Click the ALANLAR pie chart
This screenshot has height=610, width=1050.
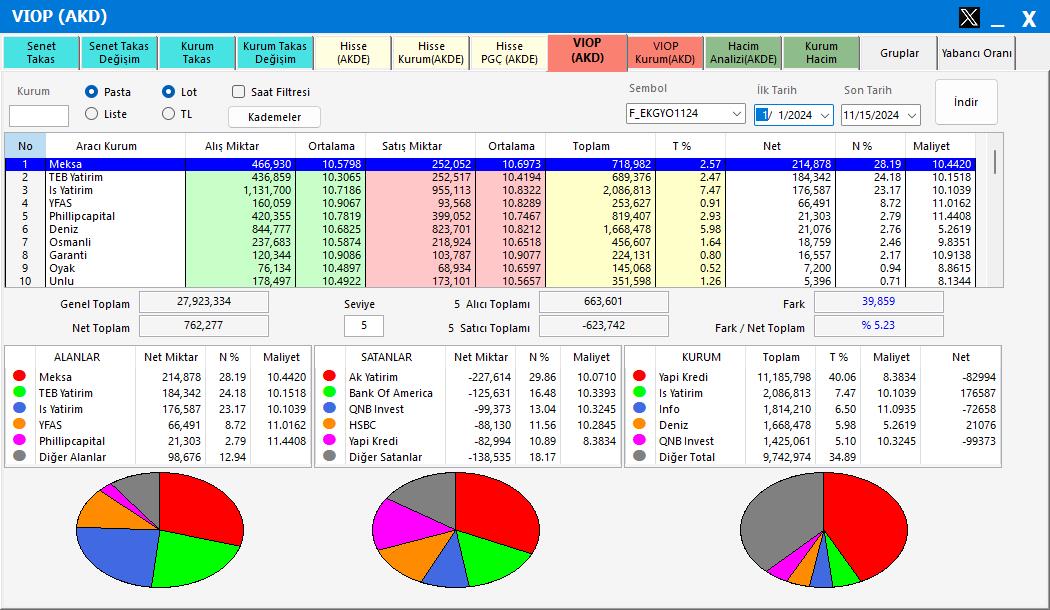[160, 530]
